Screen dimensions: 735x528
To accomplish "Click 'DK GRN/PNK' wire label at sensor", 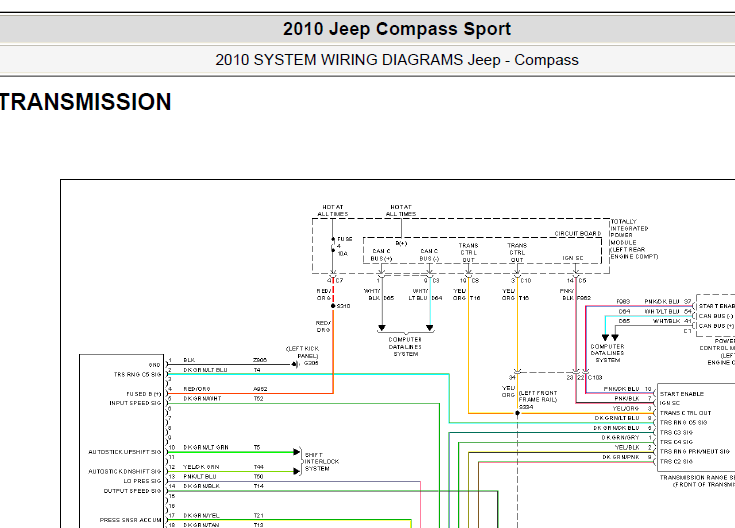I will tap(621, 457).
